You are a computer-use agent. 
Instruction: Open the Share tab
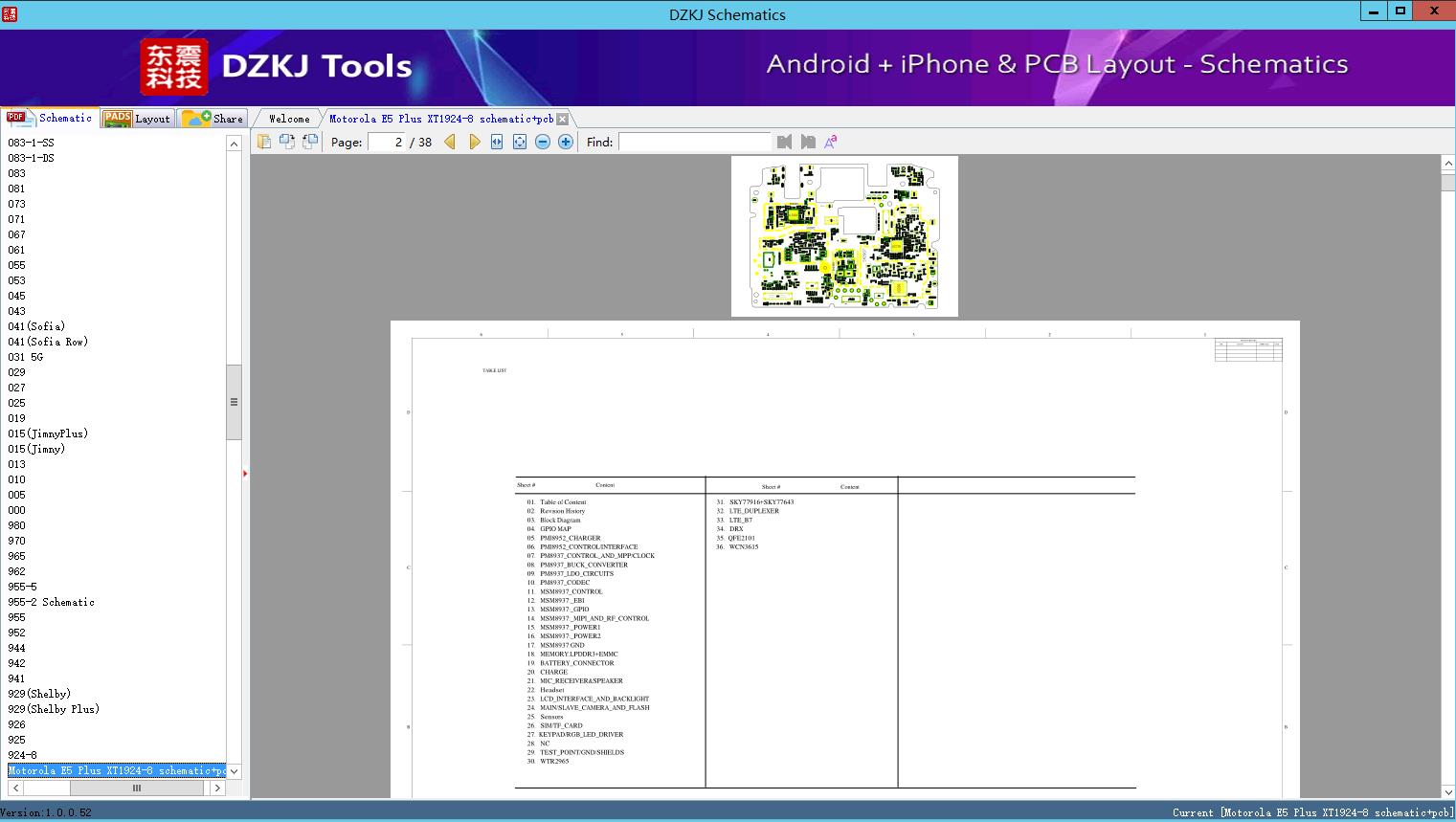[x=213, y=119]
